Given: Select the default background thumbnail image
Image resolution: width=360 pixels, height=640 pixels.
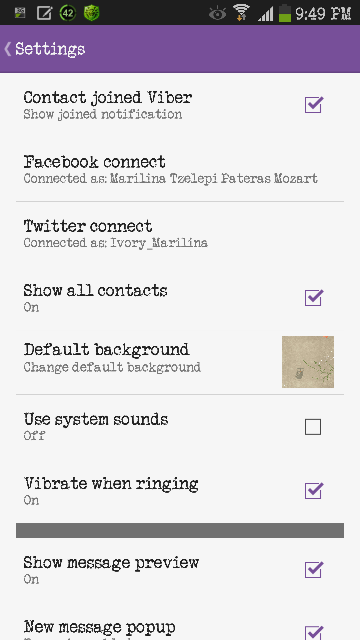Looking at the screenshot, I should [x=308, y=362].
